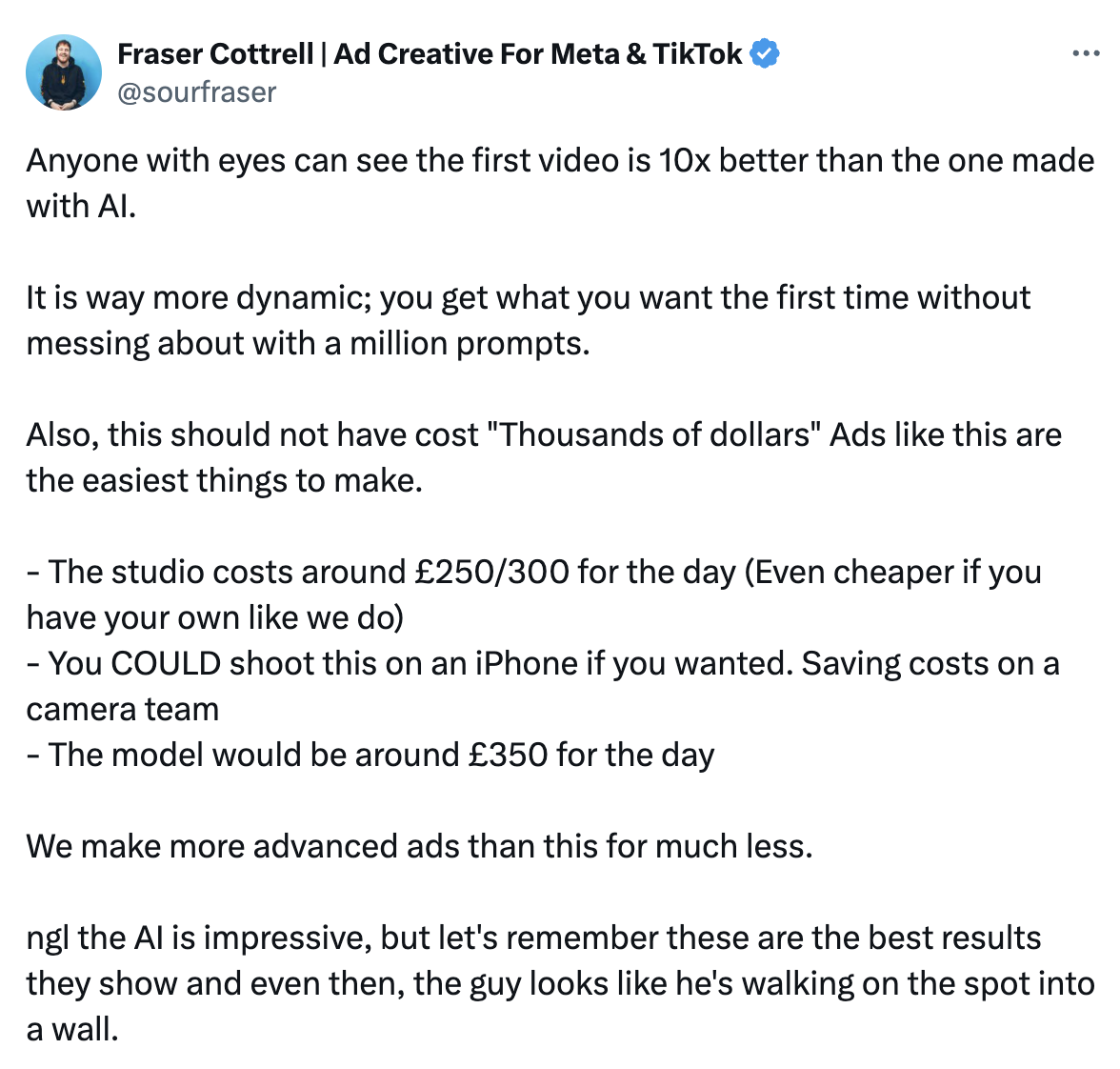This screenshot has width=1120, height=1069.
Task: Click the "ngl the AI is impressive" line
Action: point(533,938)
